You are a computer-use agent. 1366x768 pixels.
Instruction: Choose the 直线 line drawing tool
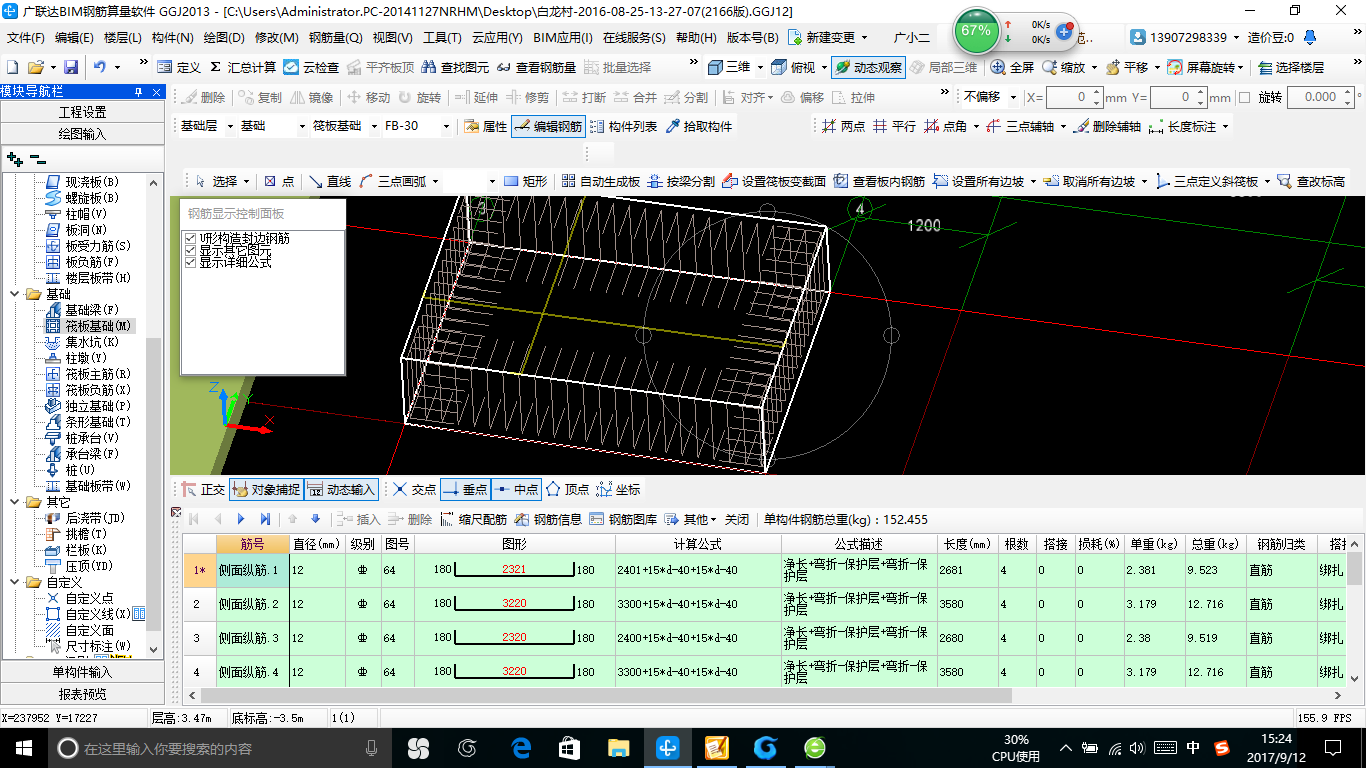pos(330,181)
